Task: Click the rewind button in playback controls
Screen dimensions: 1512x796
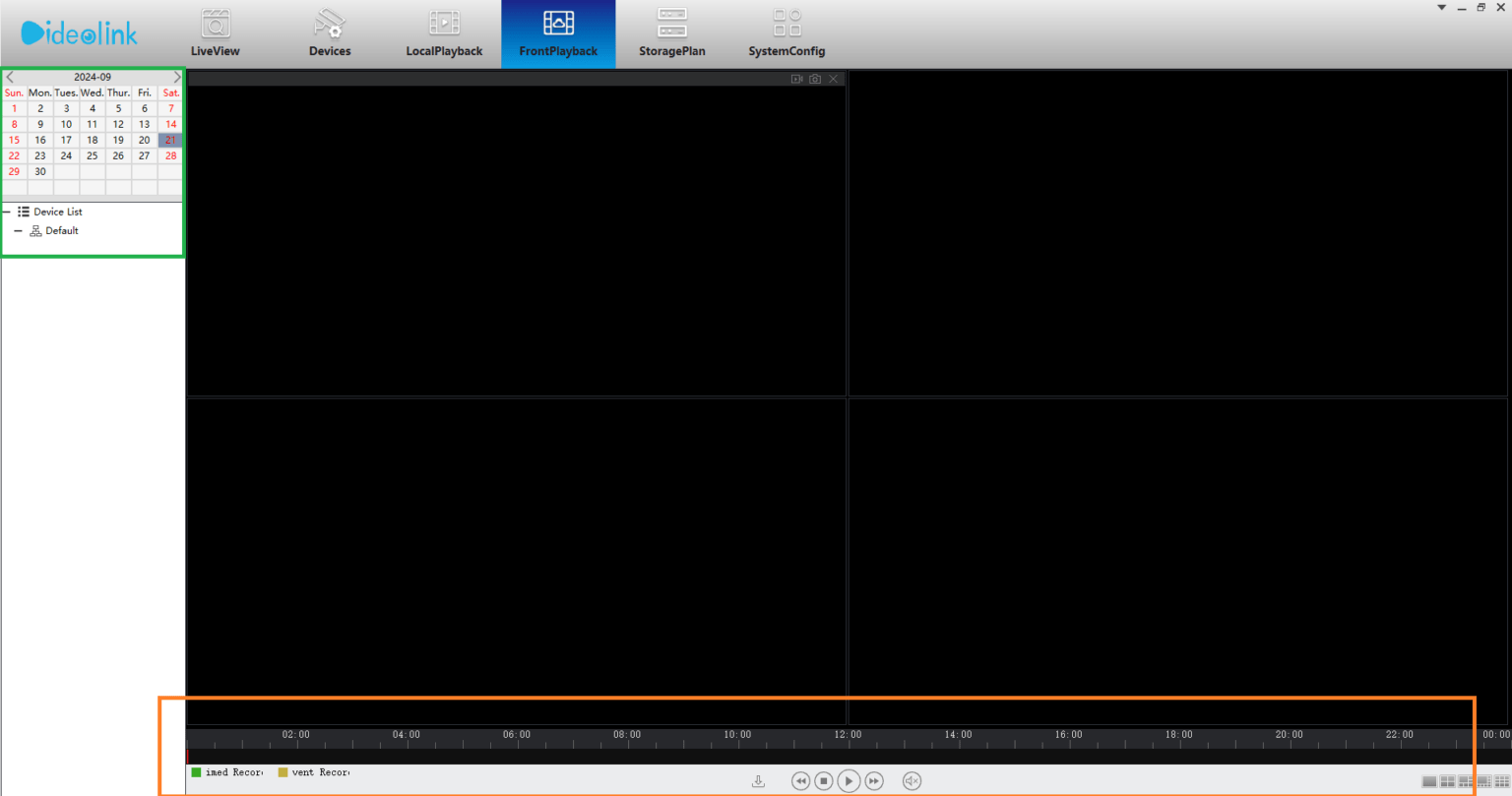Action: [800, 781]
